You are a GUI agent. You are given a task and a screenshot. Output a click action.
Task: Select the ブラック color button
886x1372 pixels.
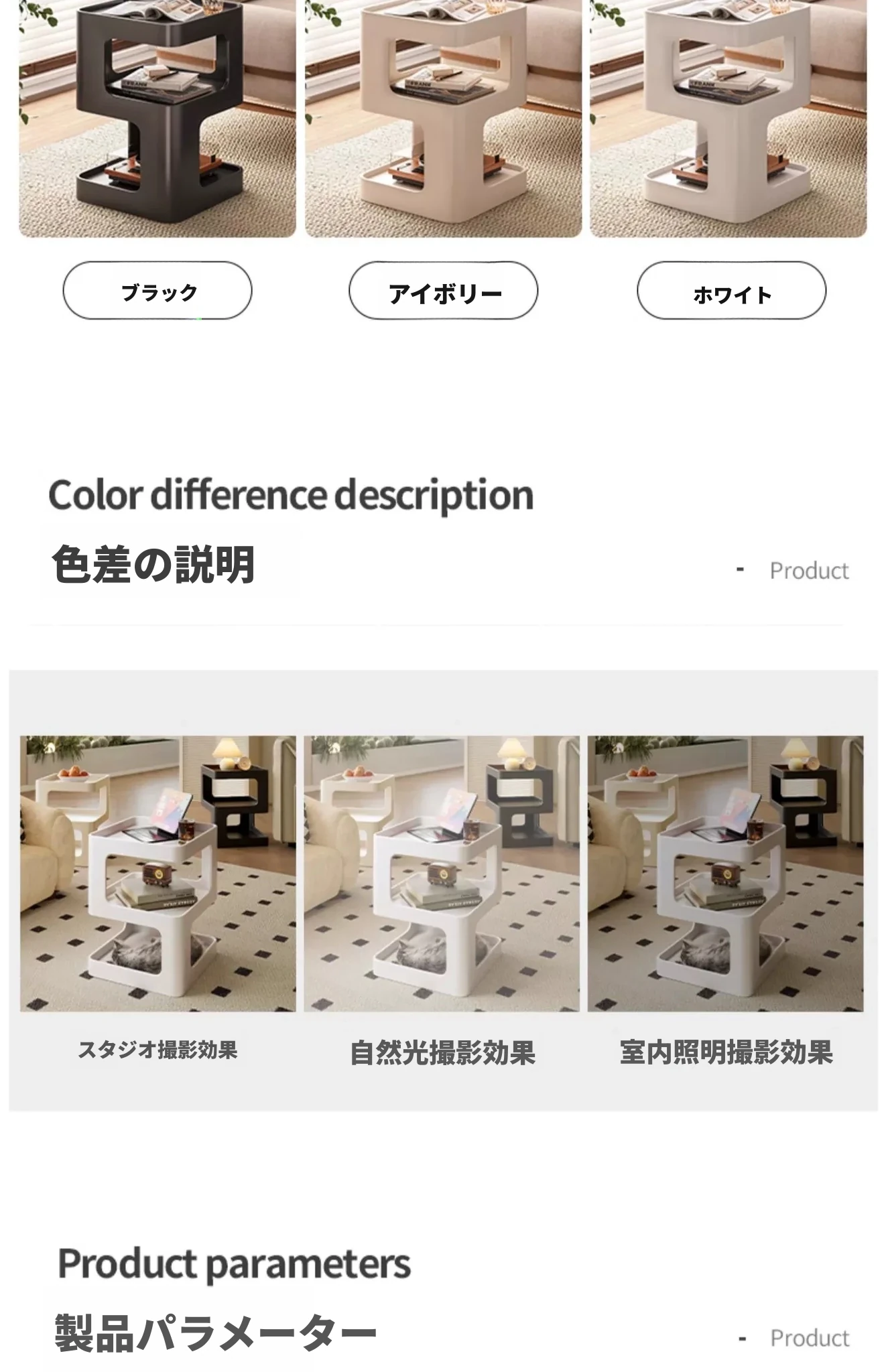[x=157, y=291]
